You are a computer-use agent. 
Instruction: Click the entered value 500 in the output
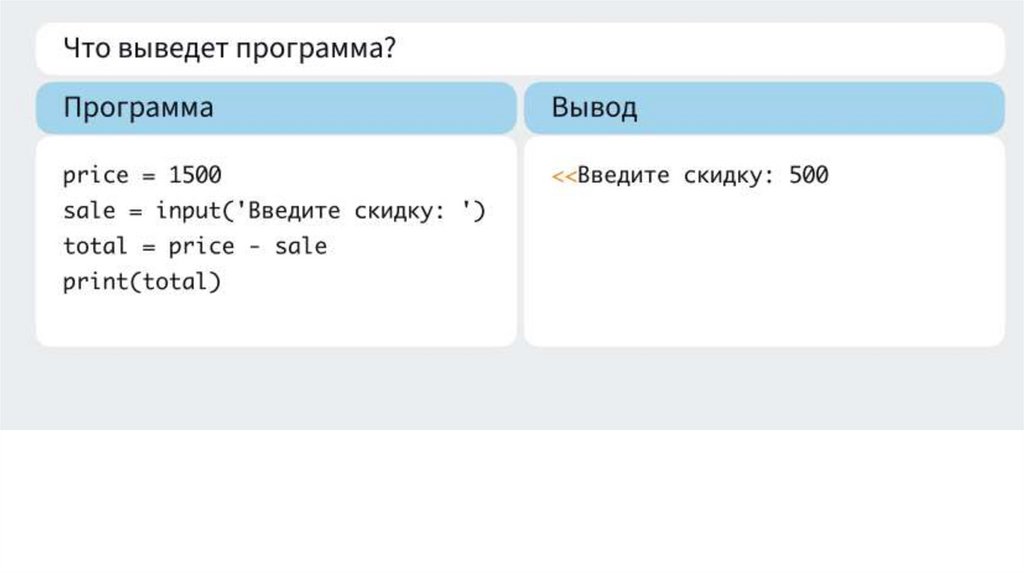click(x=808, y=176)
